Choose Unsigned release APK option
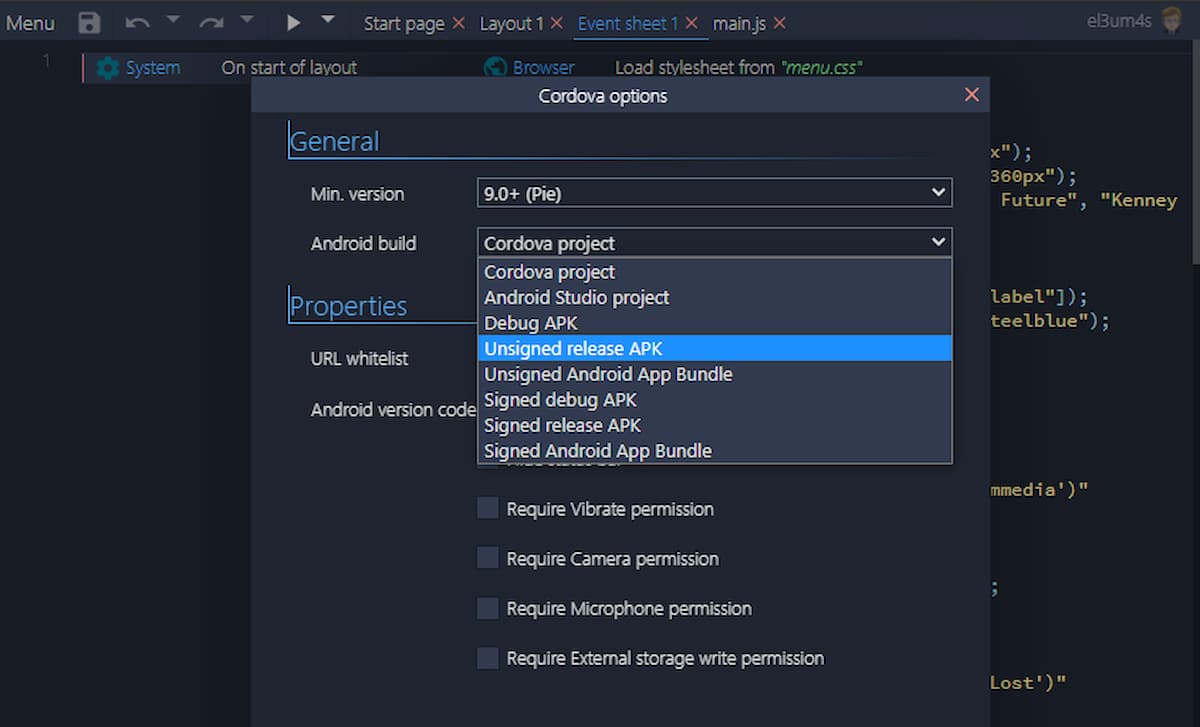The height and width of the screenshot is (727, 1200). [x=714, y=348]
